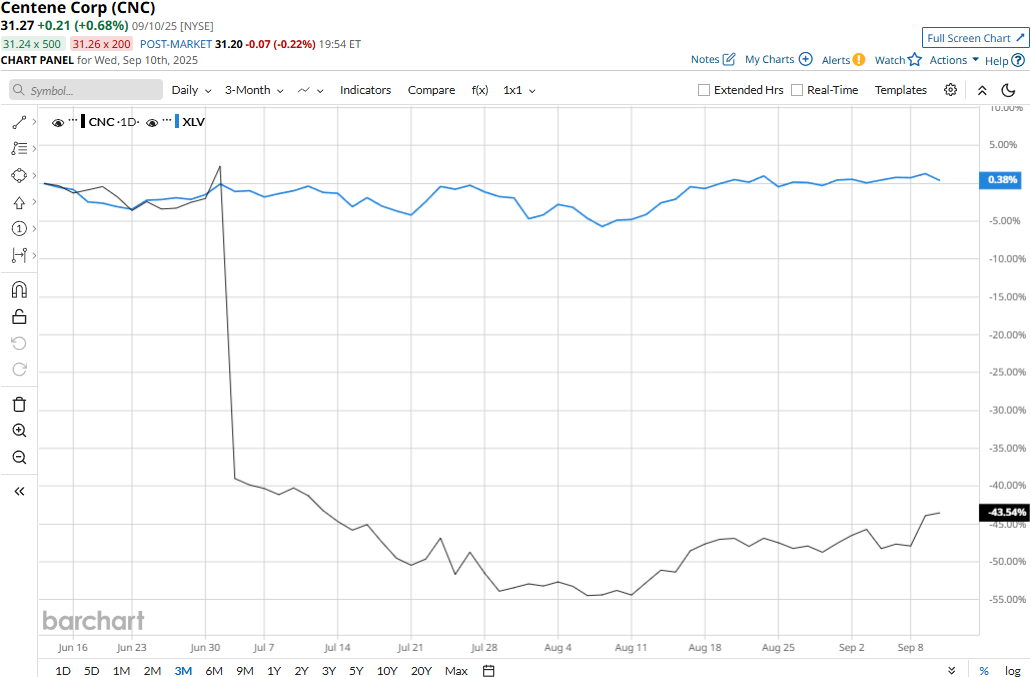1031x677 pixels.
Task: Toggle visibility of the XLV series
Action: click(x=152, y=122)
